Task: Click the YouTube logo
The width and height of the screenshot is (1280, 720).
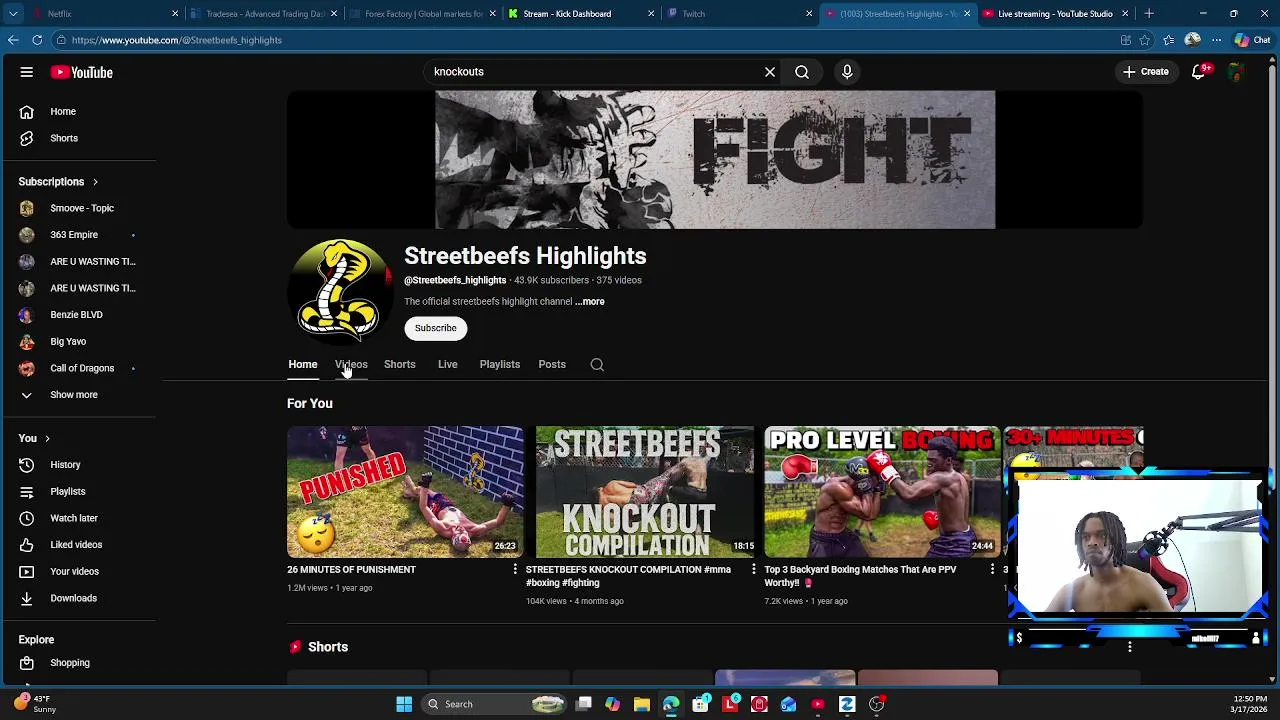Action: 82,72
